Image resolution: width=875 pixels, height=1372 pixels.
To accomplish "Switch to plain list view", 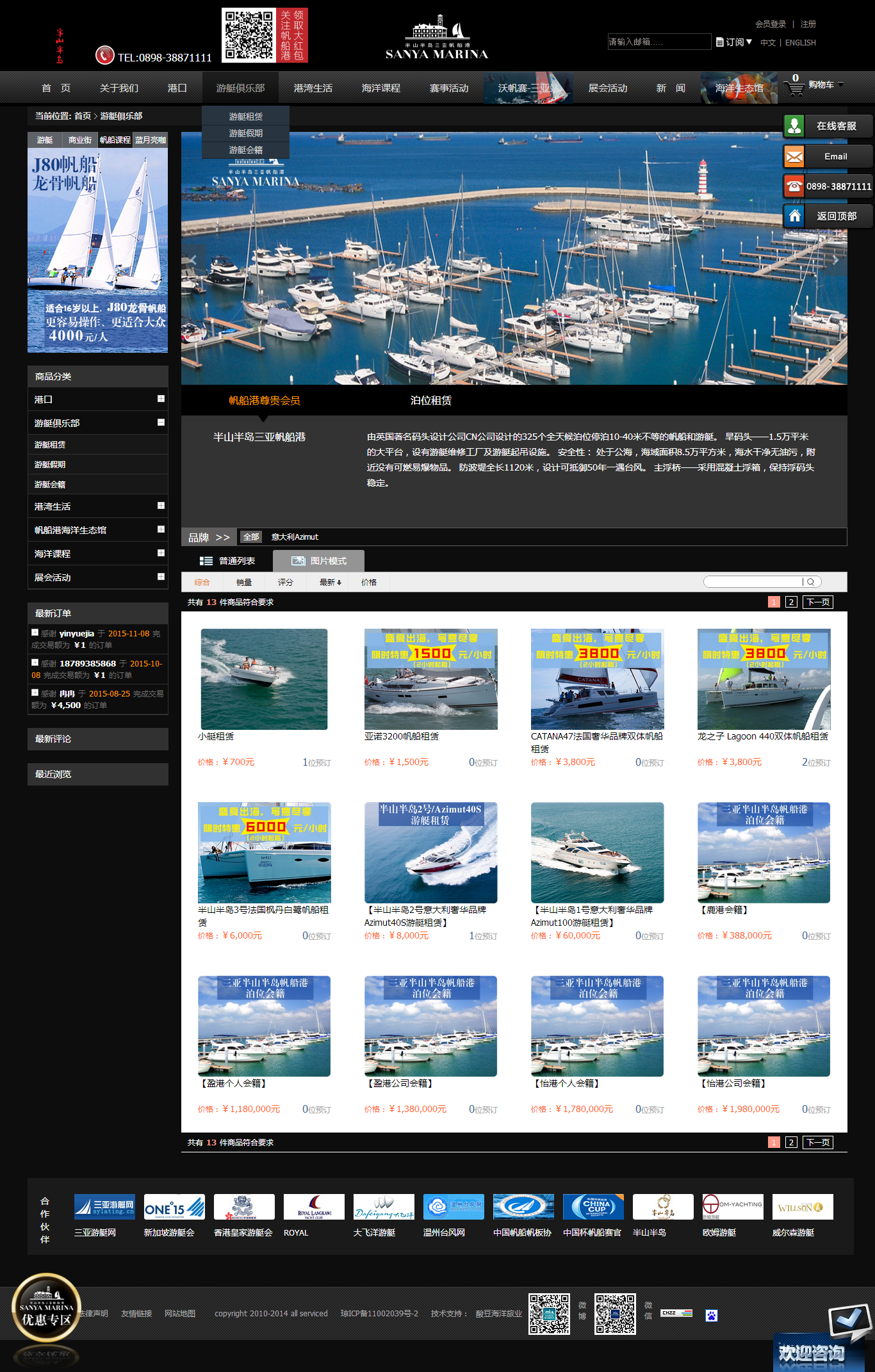I will pyautogui.click(x=228, y=561).
